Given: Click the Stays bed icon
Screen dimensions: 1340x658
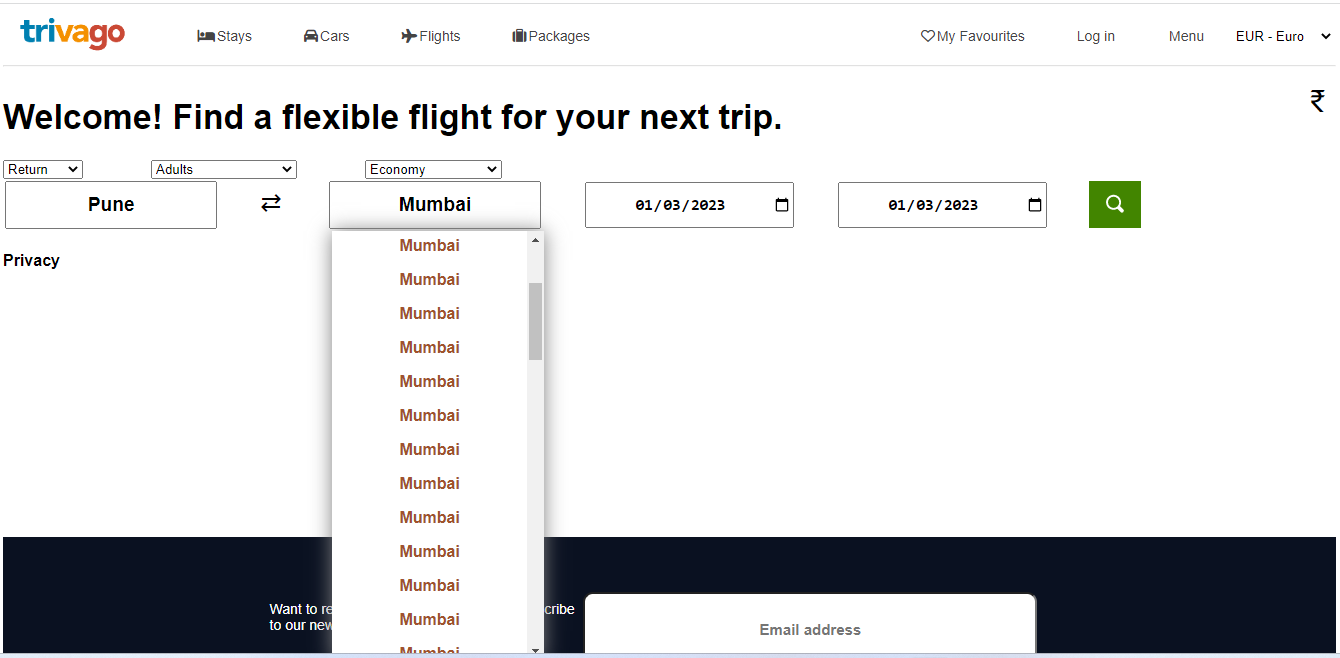Looking at the screenshot, I should (x=207, y=36).
